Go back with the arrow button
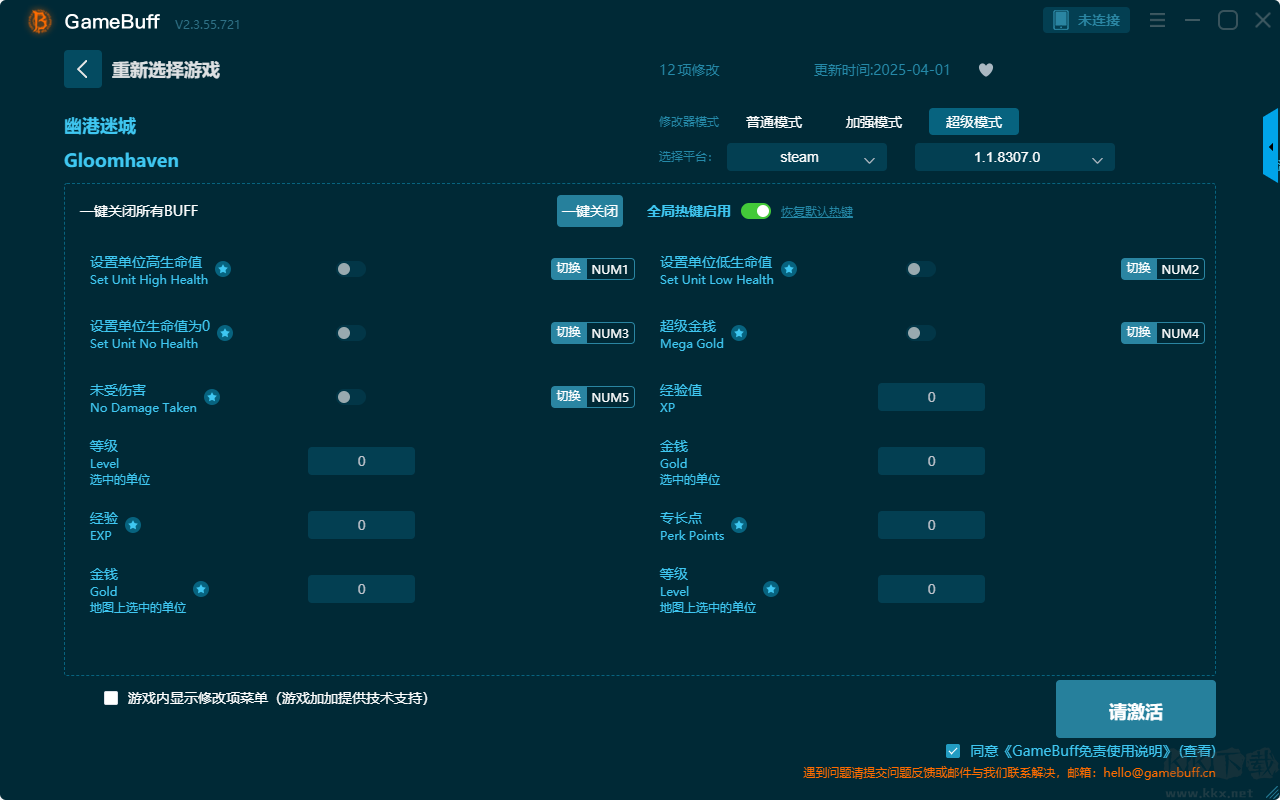The height and width of the screenshot is (800, 1280). click(83, 69)
